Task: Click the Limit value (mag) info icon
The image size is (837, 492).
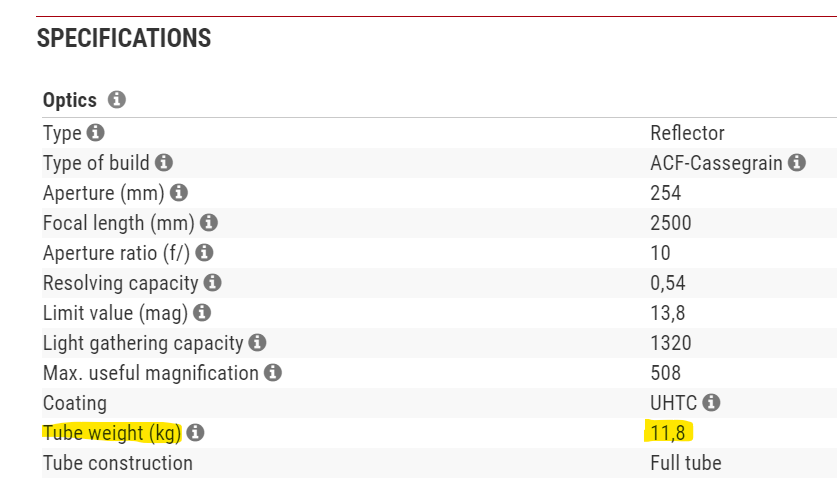Action: 202,313
